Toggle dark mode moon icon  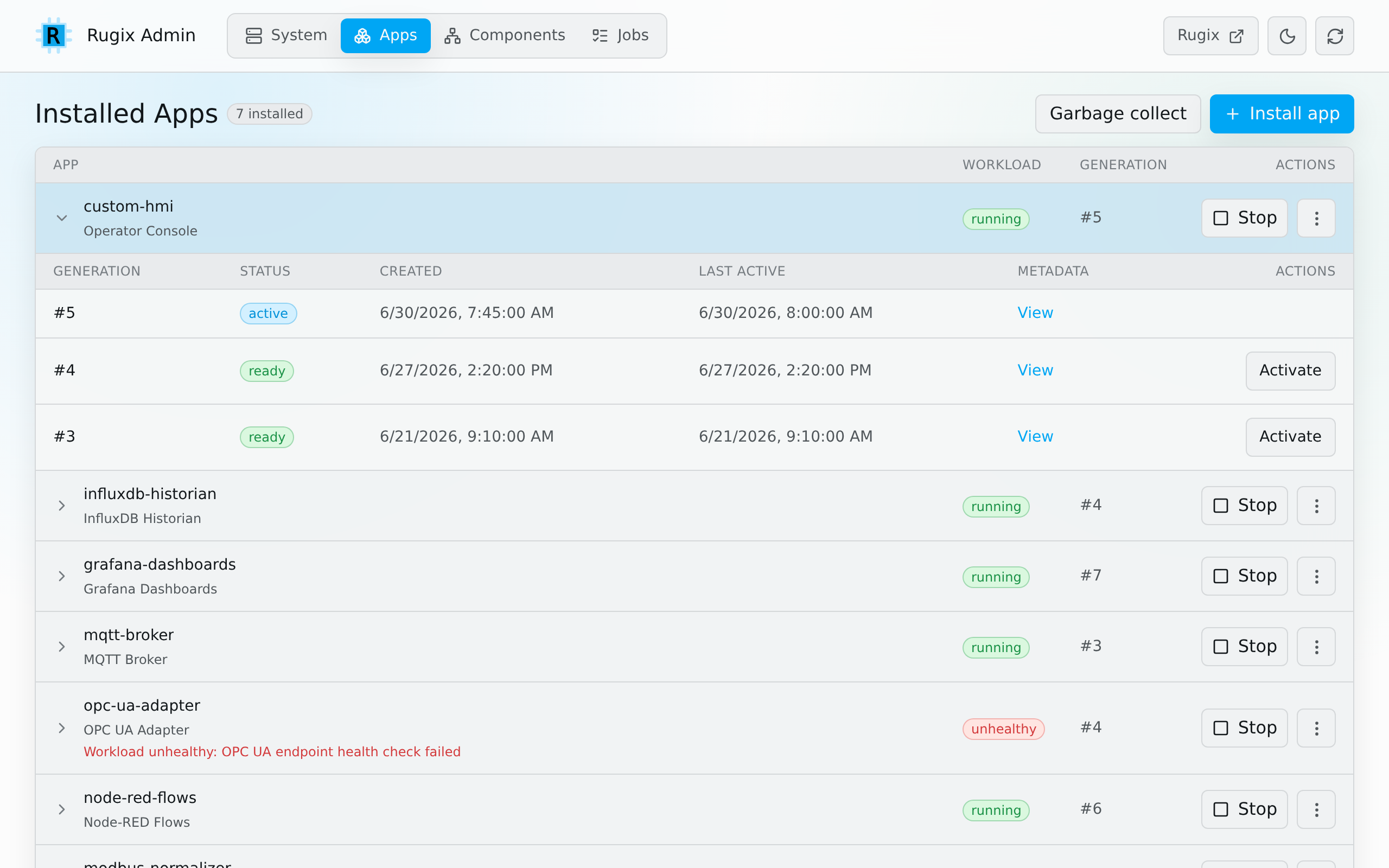click(1287, 36)
